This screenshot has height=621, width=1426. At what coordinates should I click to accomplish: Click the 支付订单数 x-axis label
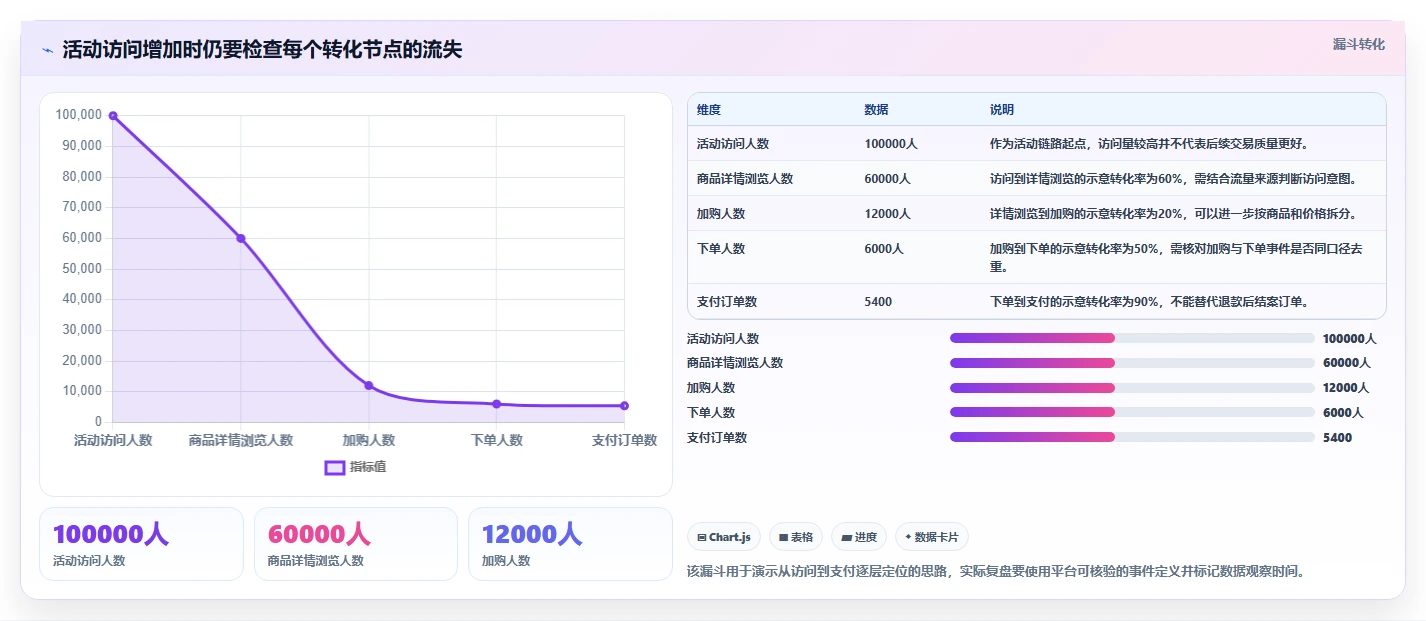coord(624,440)
